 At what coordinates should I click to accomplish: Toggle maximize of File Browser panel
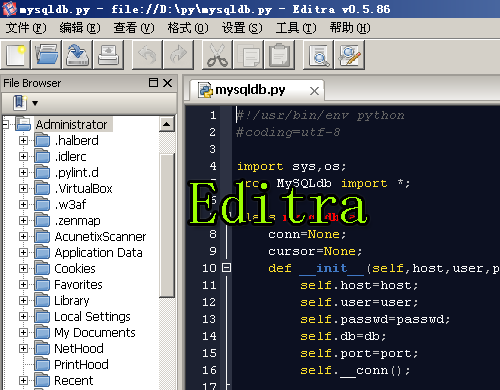point(153,83)
